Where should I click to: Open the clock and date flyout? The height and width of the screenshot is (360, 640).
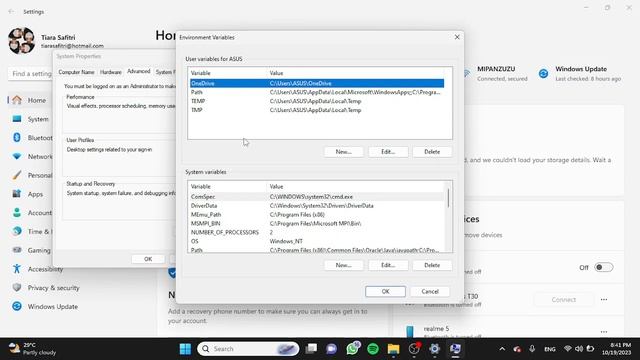tap(616, 349)
